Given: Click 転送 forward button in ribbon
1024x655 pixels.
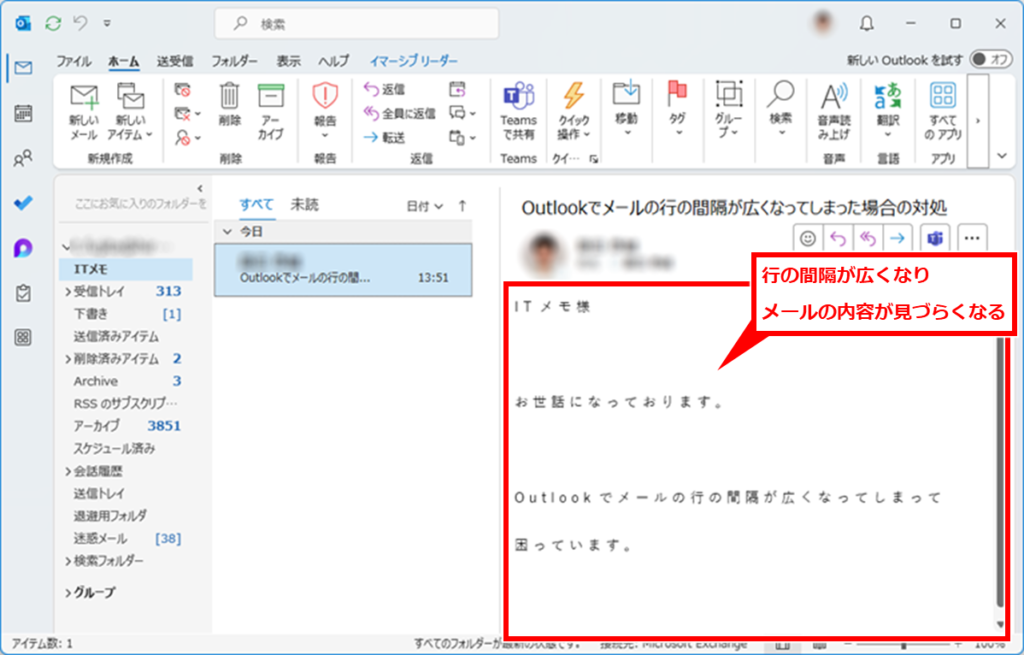Looking at the screenshot, I should [x=385, y=137].
